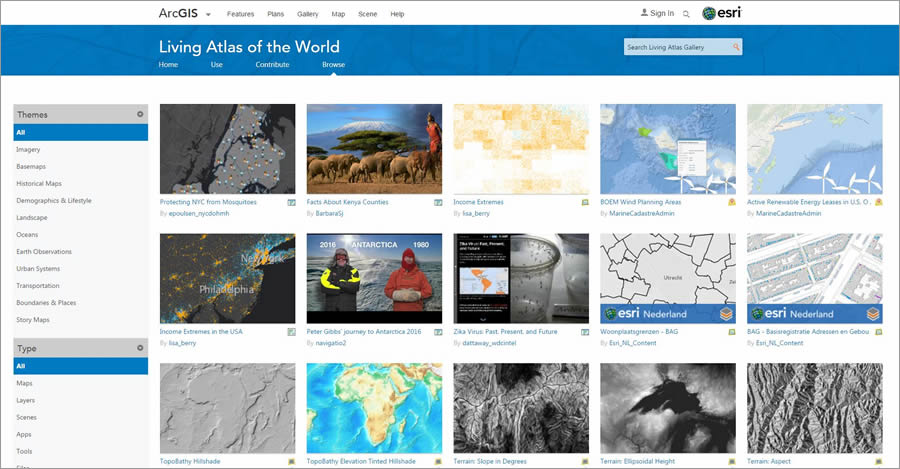Click type icon beside Active Renewable Energy Leases
This screenshot has height=469, width=900.
[x=879, y=202]
